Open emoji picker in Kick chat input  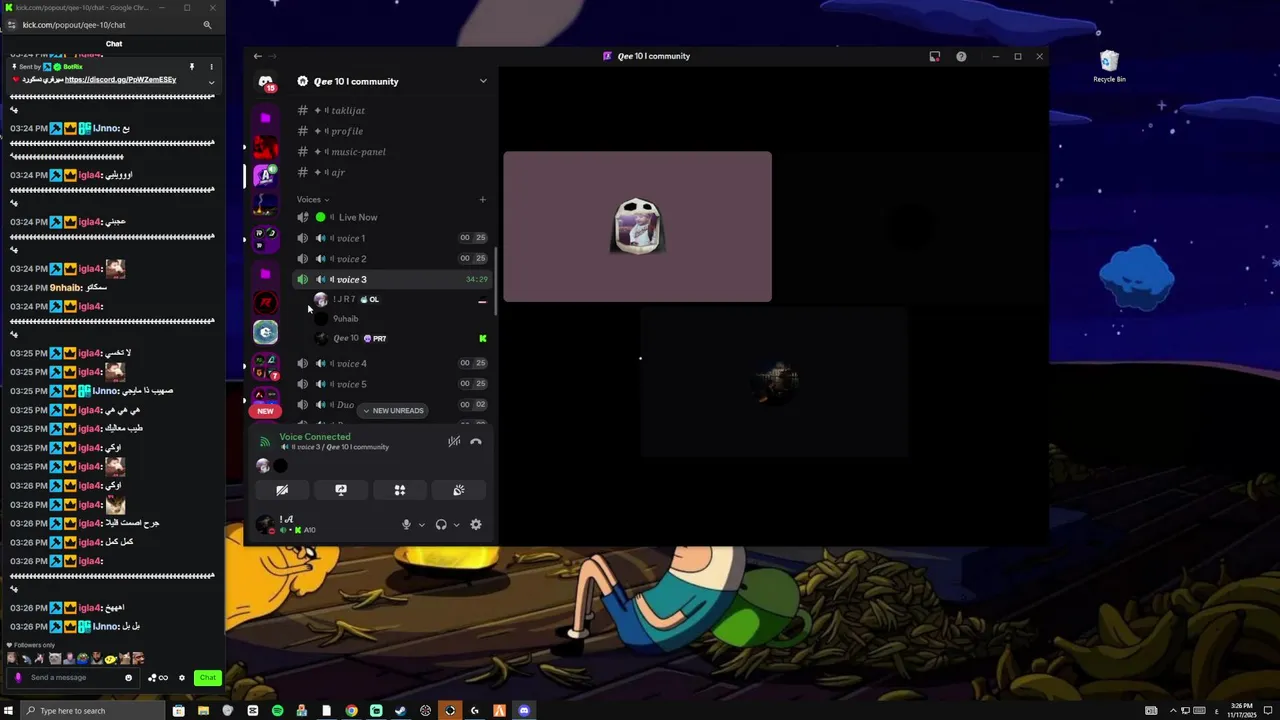(x=128, y=677)
